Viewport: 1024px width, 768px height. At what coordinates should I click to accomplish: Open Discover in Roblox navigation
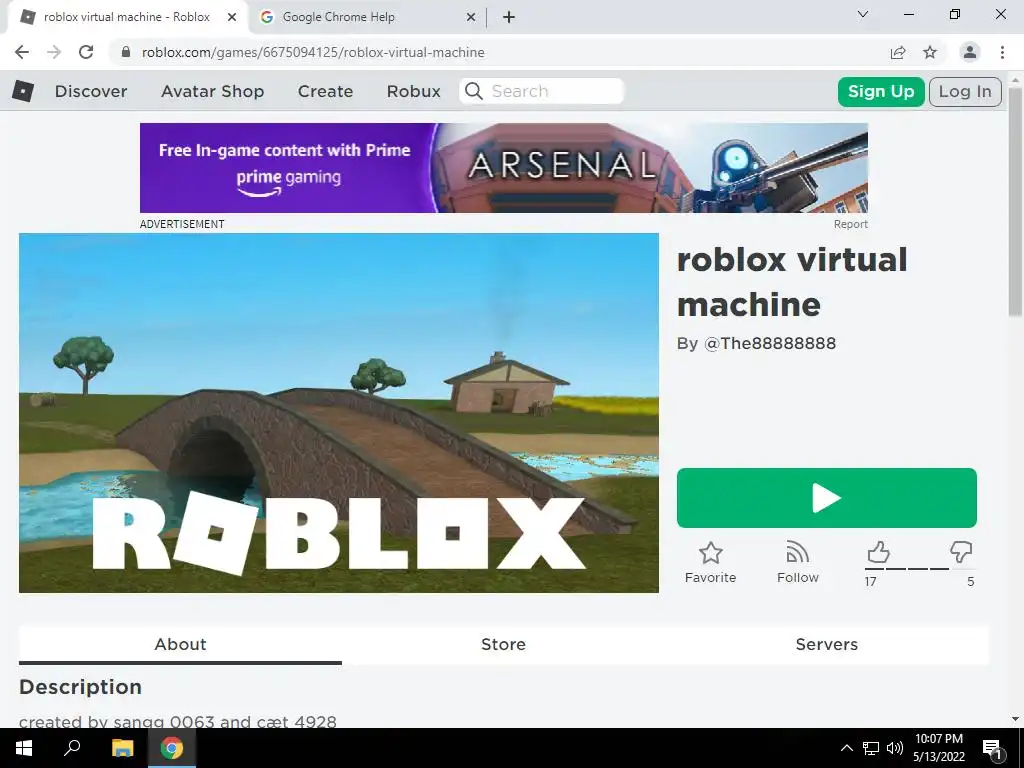[91, 91]
